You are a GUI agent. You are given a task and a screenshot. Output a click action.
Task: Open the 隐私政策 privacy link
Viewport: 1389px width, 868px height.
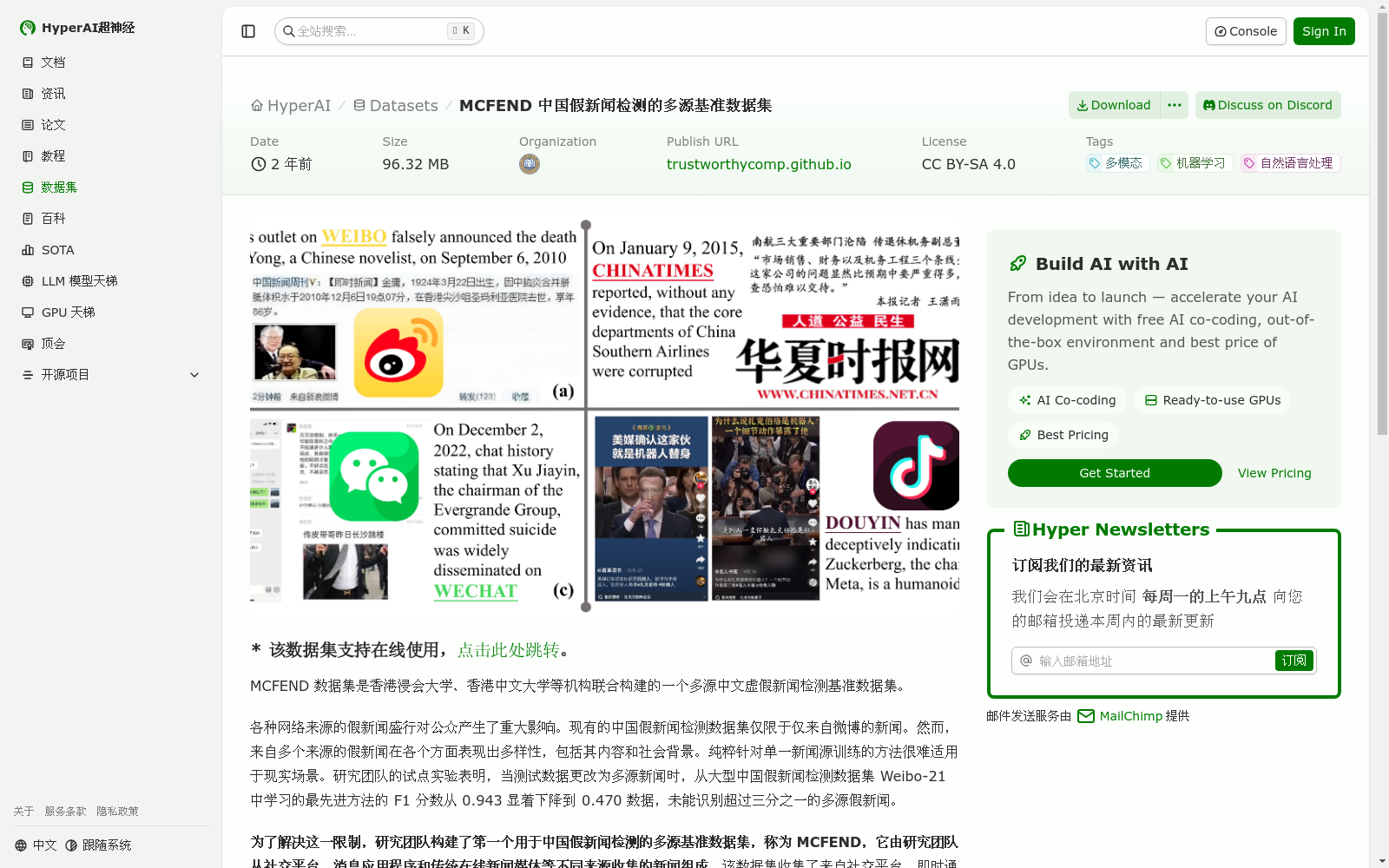117,812
